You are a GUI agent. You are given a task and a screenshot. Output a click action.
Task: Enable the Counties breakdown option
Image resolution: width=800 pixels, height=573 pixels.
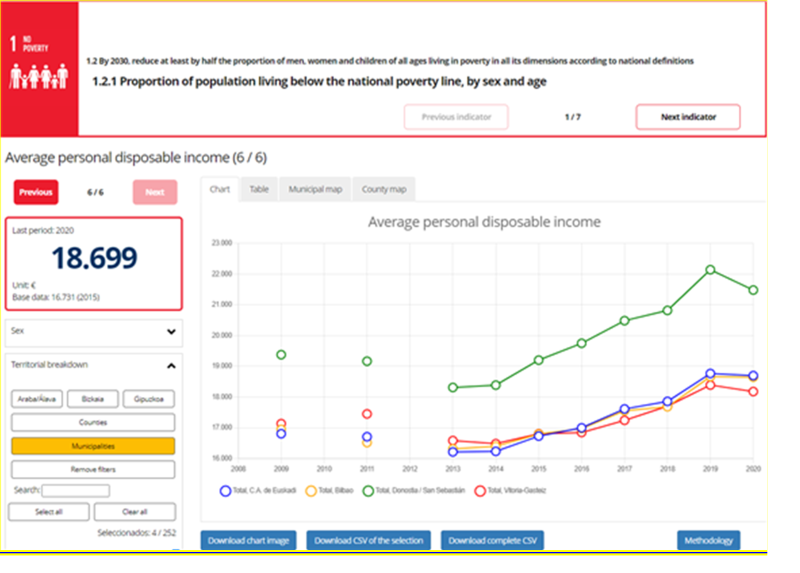coord(93,423)
